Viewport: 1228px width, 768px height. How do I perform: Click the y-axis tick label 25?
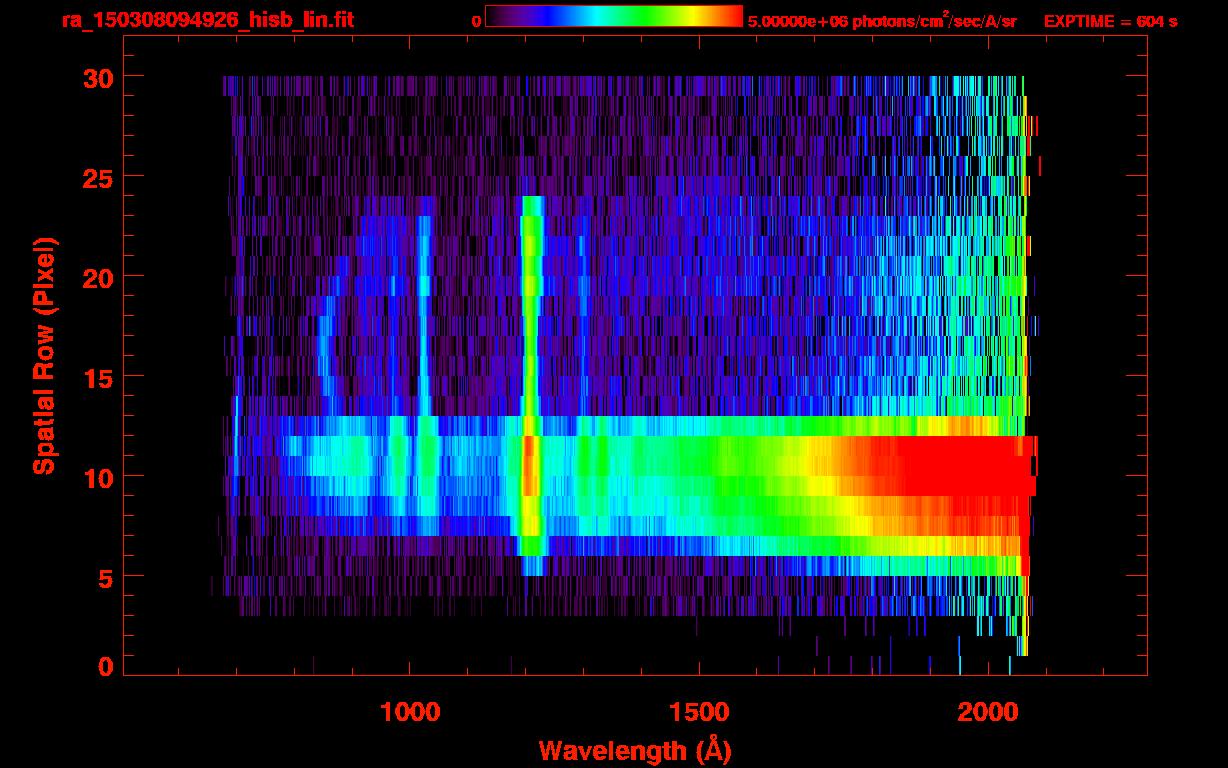tap(99, 177)
